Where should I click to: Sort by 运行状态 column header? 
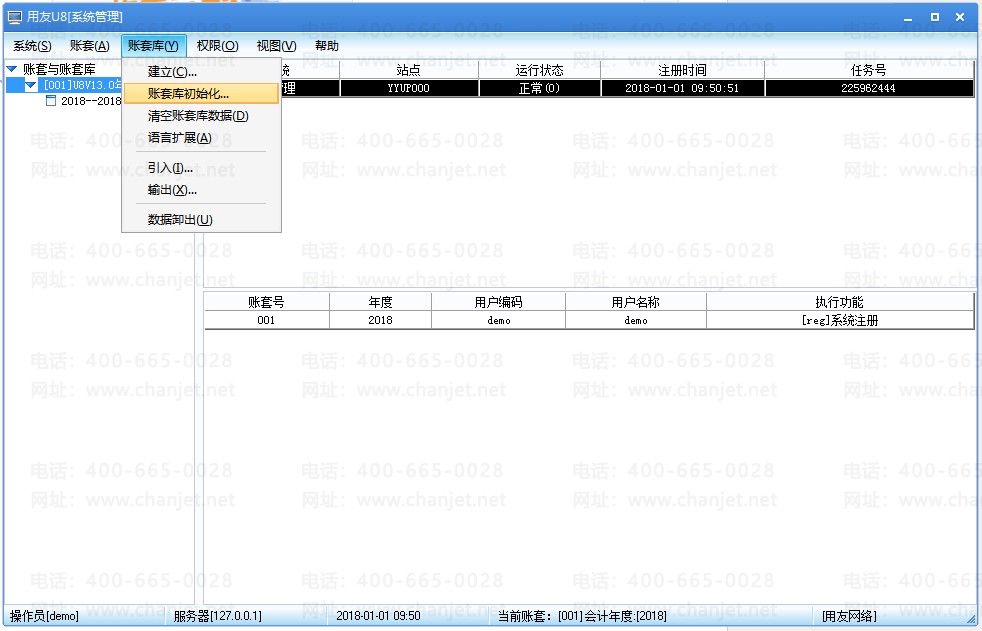[539, 70]
